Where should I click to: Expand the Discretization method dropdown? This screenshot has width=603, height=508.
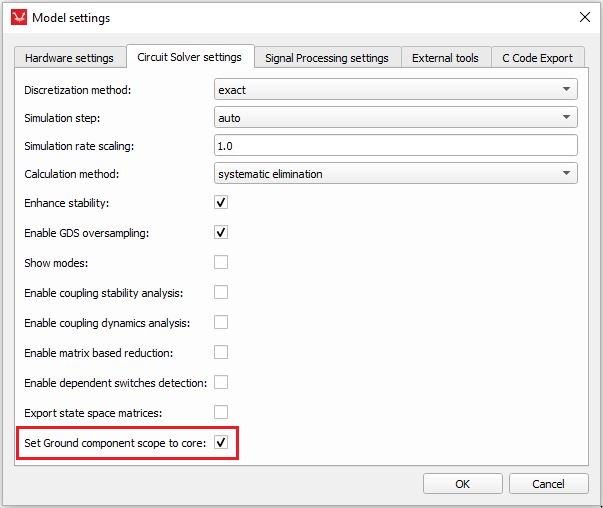pyautogui.click(x=396, y=90)
